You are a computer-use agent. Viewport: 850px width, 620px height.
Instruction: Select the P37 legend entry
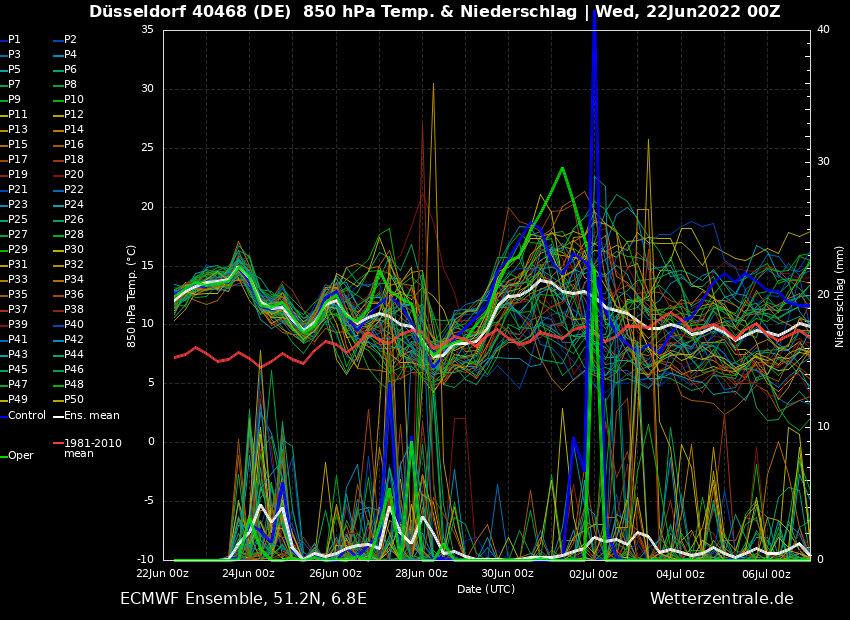coord(18,310)
